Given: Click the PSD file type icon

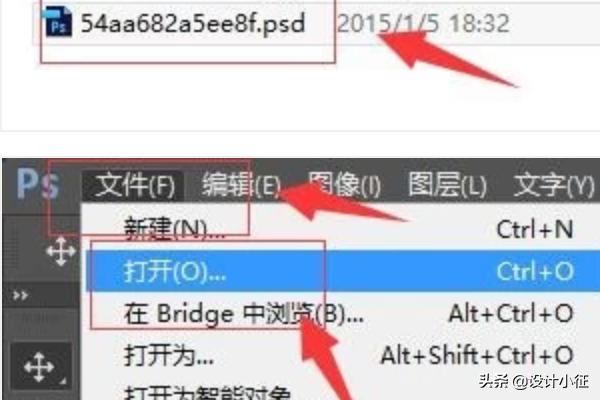Looking at the screenshot, I should coord(57,22).
